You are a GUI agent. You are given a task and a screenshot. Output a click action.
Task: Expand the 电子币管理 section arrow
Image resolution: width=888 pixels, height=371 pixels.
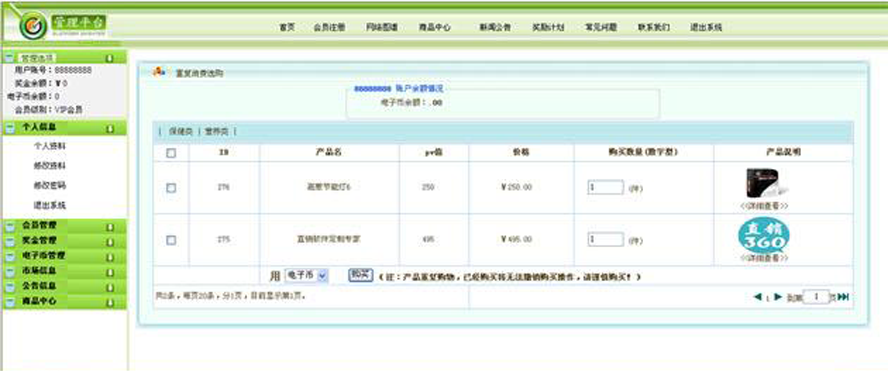(110, 257)
